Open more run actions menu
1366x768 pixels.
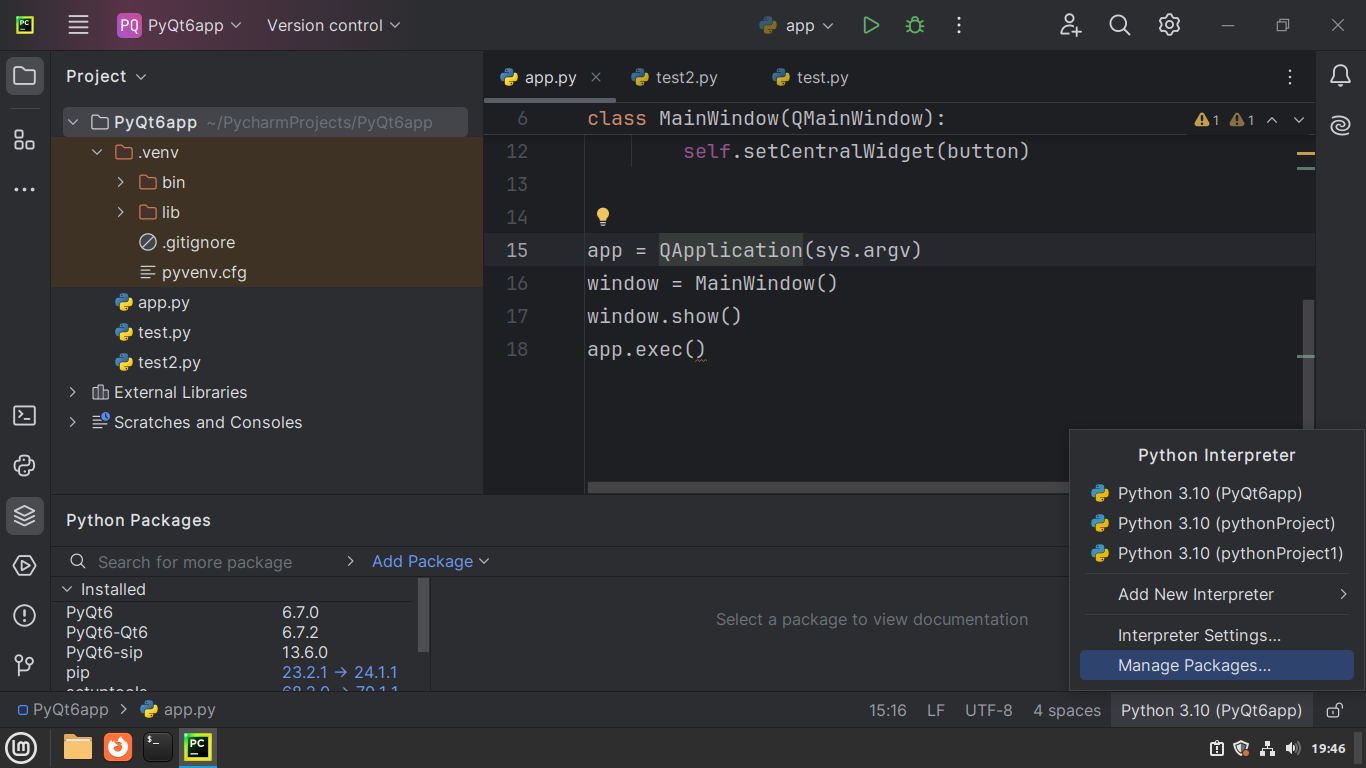[x=958, y=25]
